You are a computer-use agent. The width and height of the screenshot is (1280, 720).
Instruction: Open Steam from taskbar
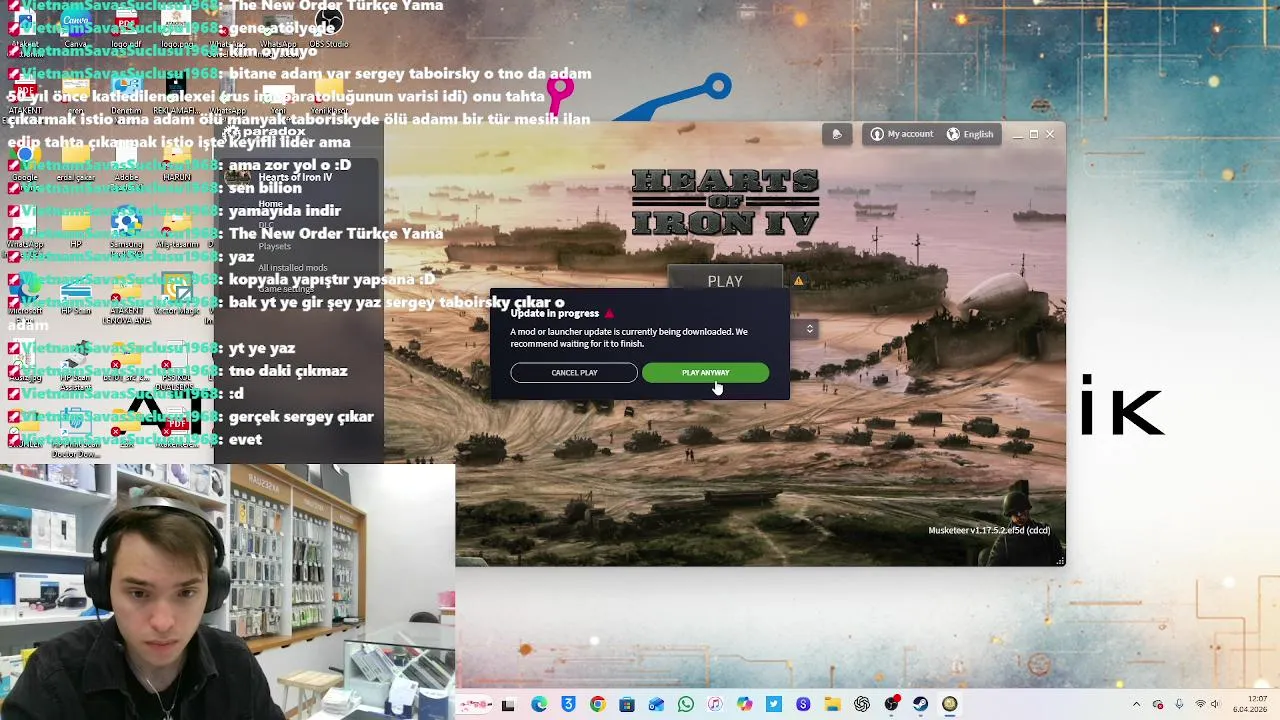pyautogui.click(x=920, y=705)
